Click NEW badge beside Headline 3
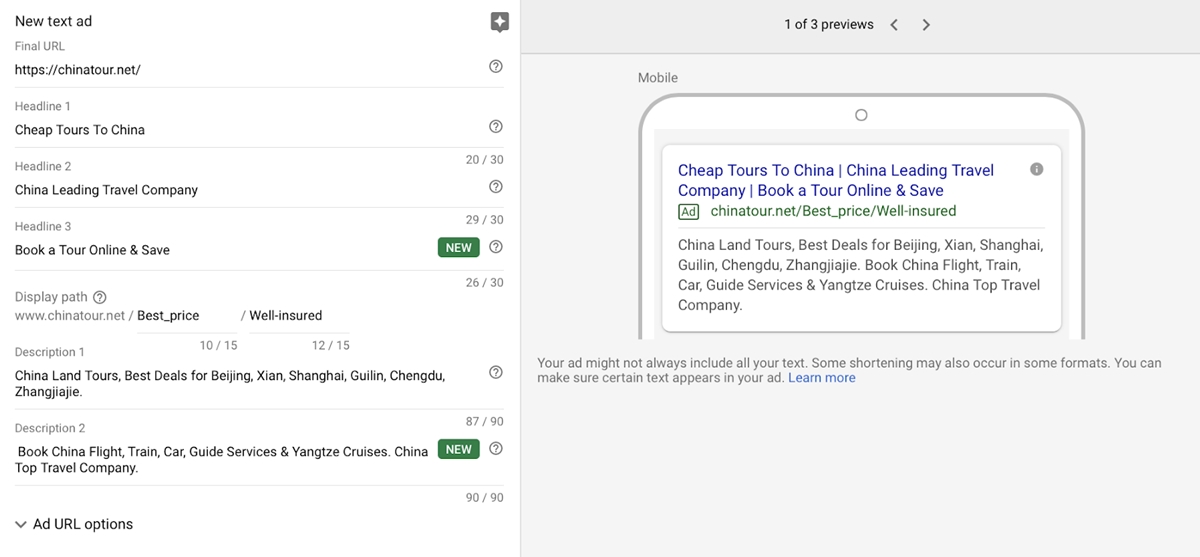Viewport: 1200px width, 557px height. 458,248
